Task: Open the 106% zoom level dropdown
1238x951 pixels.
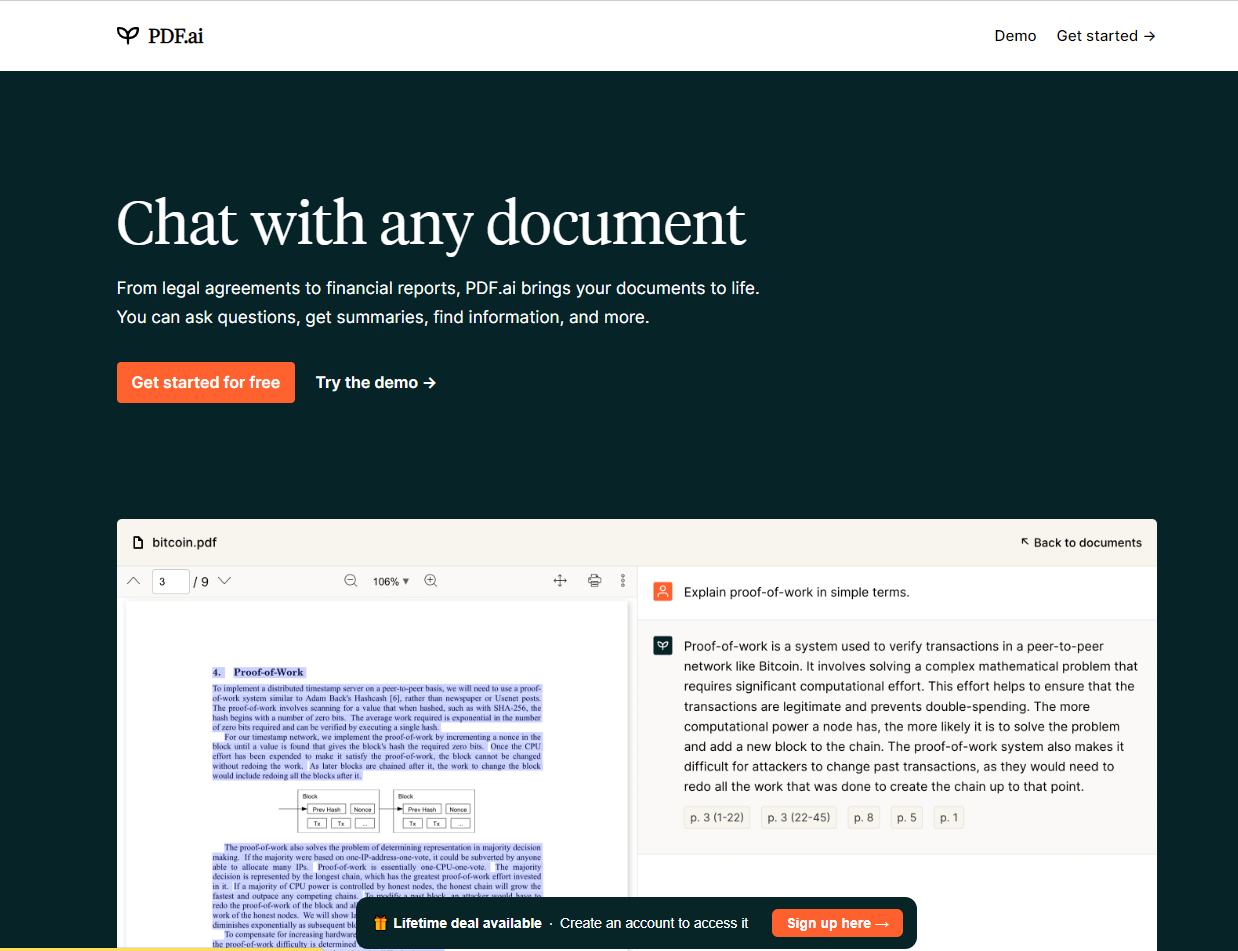Action: (391, 580)
